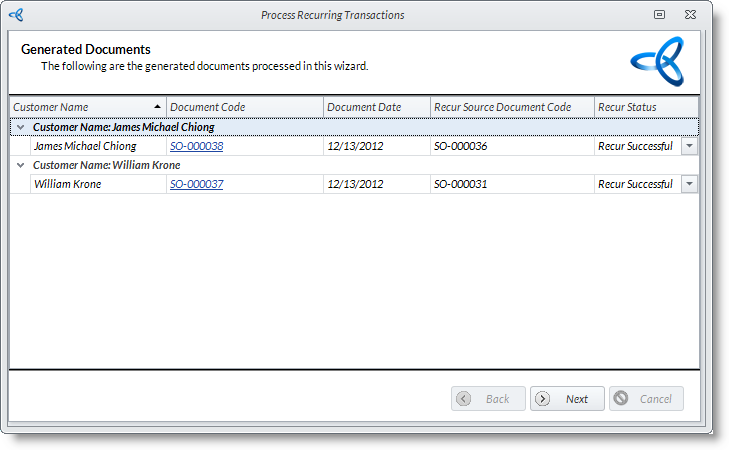This screenshot has width=729, height=450.
Task: Sort by Document Code column header
Action: [244, 107]
